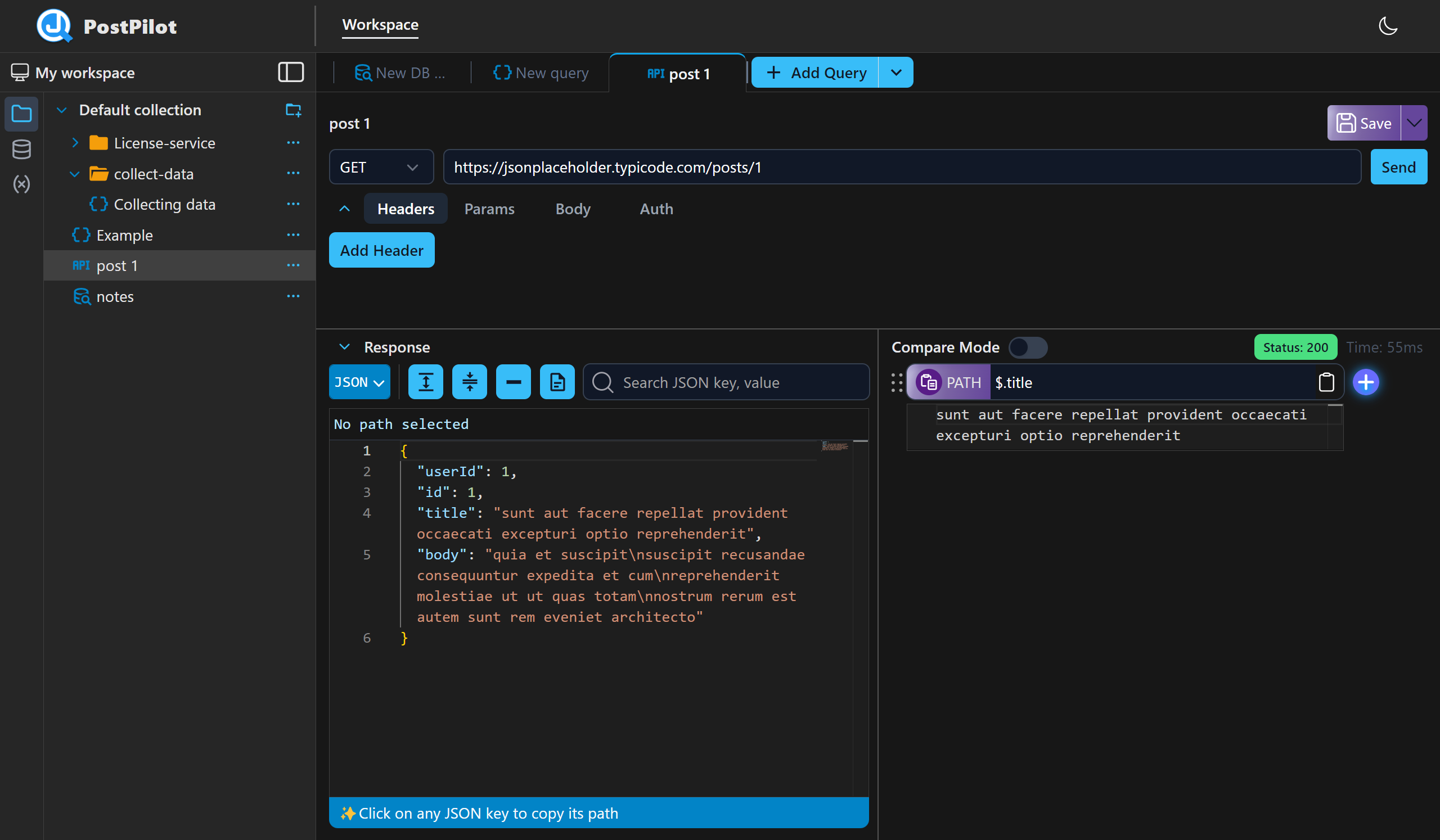
Task: Click the collapse all JSON nodes icon
Action: click(469, 382)
